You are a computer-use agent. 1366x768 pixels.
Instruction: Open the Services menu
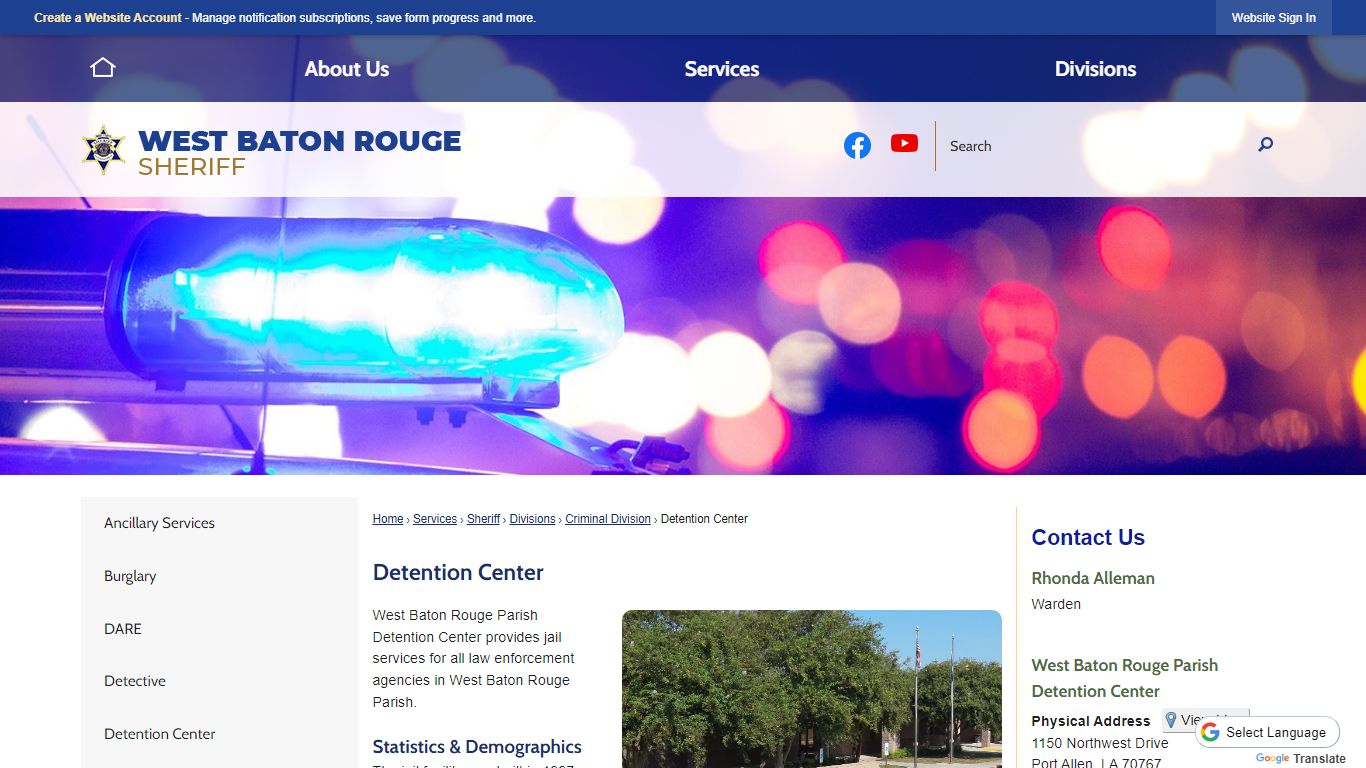721,69
